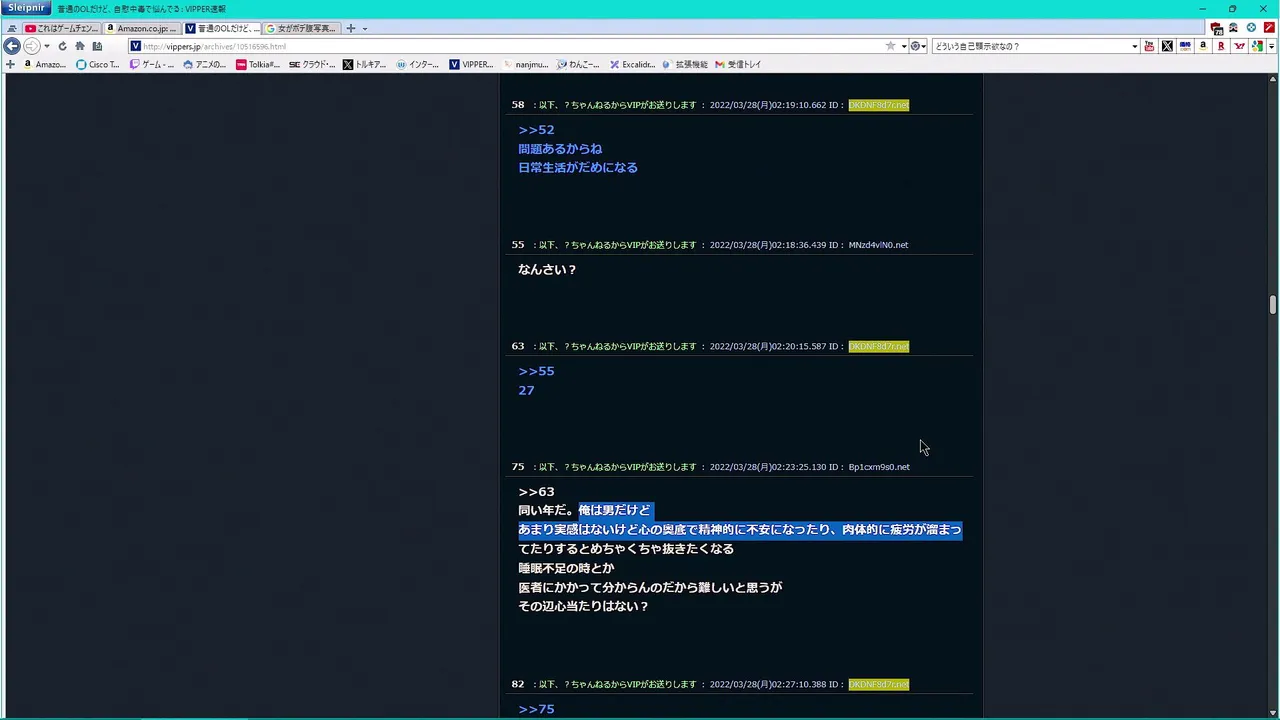Open Gmail 受信トレイ bookmark
This screenshot has height=720, width=1280.
pos(738,64)
